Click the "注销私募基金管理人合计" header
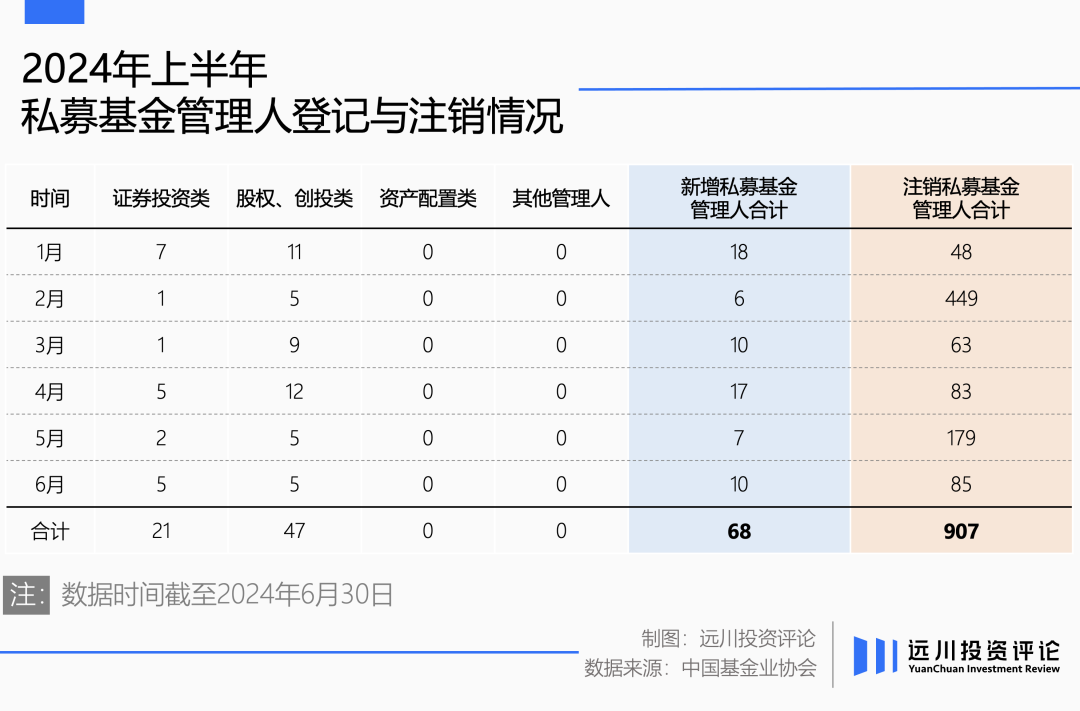Viewport: 1080px width, 711px height. click(x=961, y=198)
